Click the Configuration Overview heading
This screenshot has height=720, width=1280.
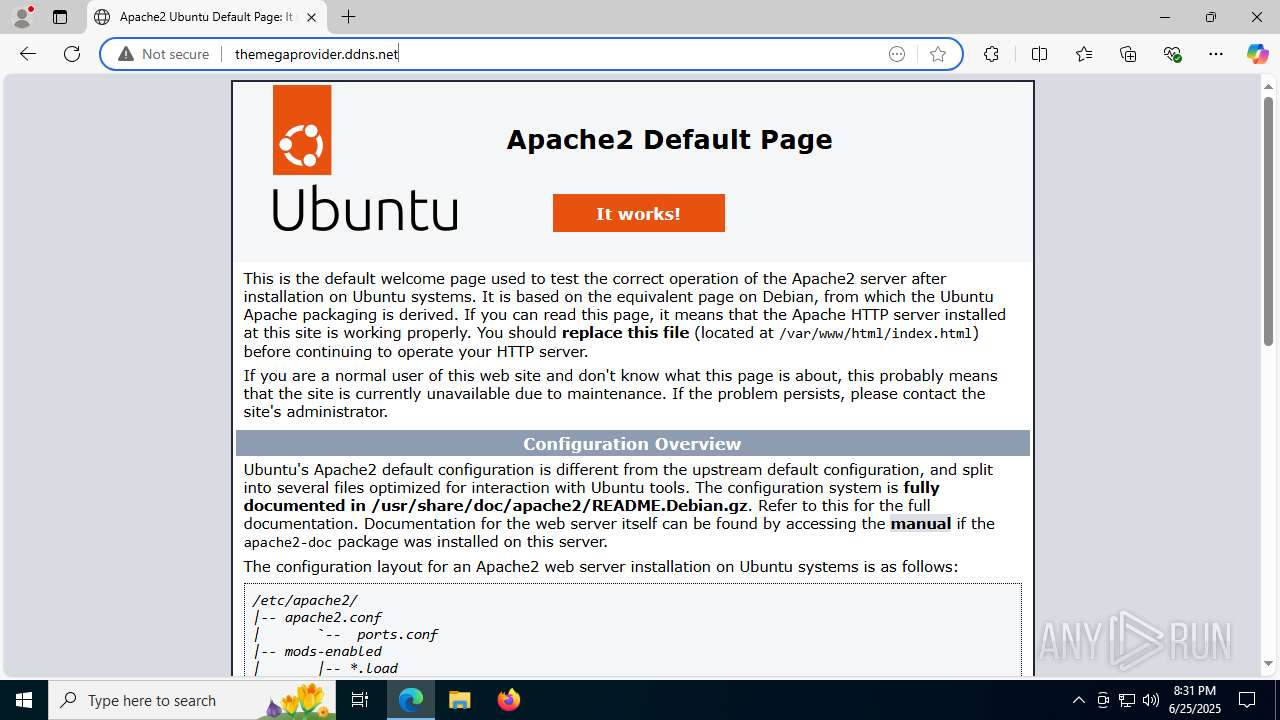632,444
